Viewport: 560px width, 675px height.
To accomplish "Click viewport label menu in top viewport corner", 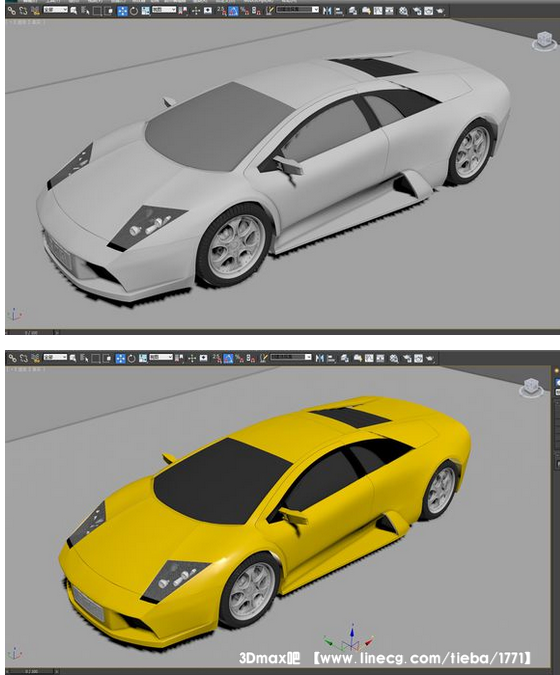I will (x=26, y=22).
